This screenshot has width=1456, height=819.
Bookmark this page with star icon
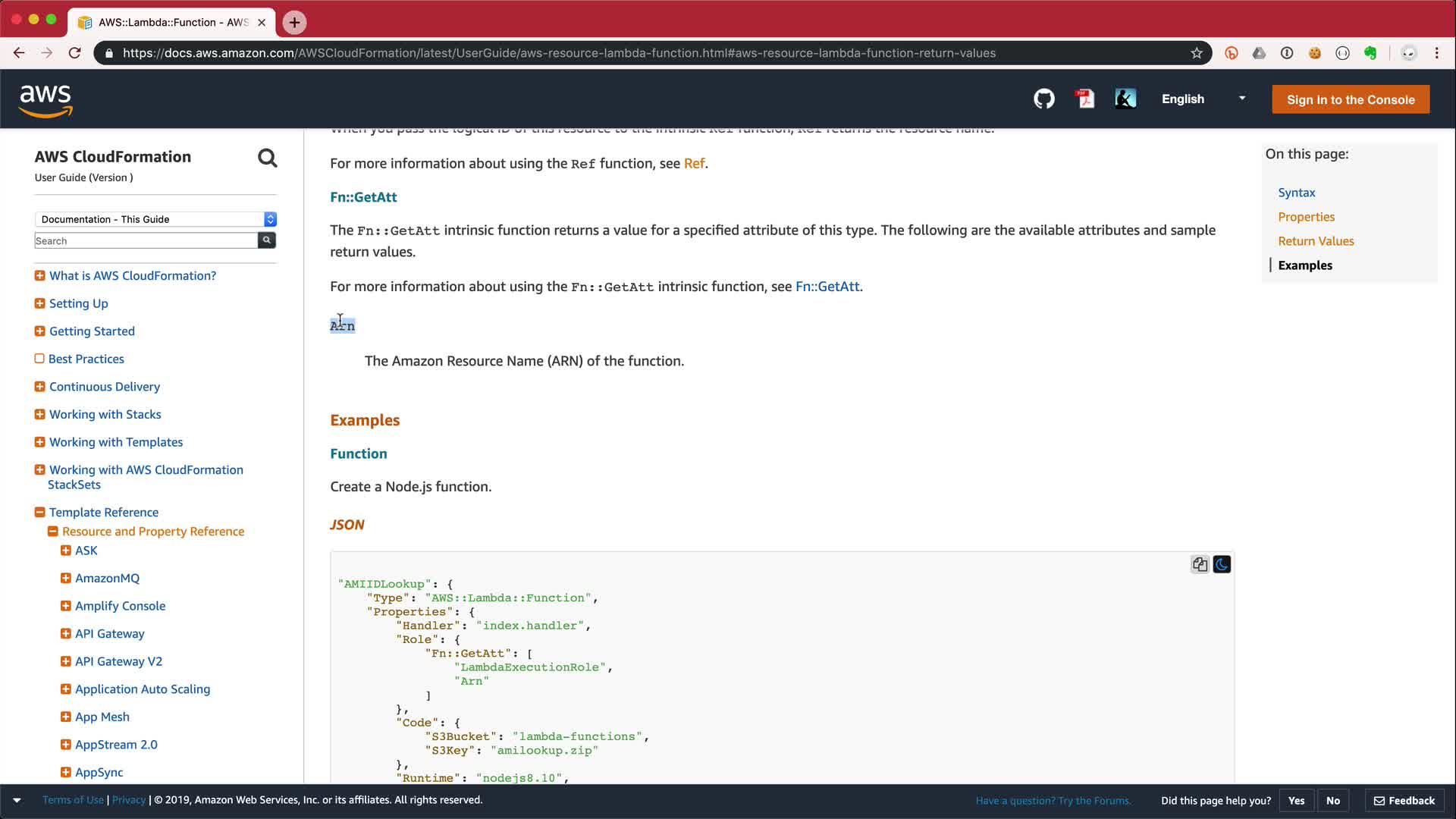pyautogui.click(x=1197, y=53)
